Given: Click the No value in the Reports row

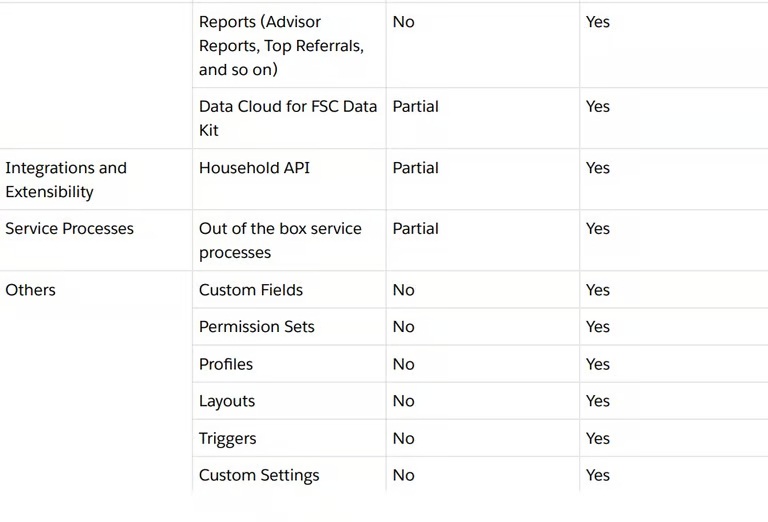Looking at the screenshot, I should pyautogui.click(x=403, y=22).
